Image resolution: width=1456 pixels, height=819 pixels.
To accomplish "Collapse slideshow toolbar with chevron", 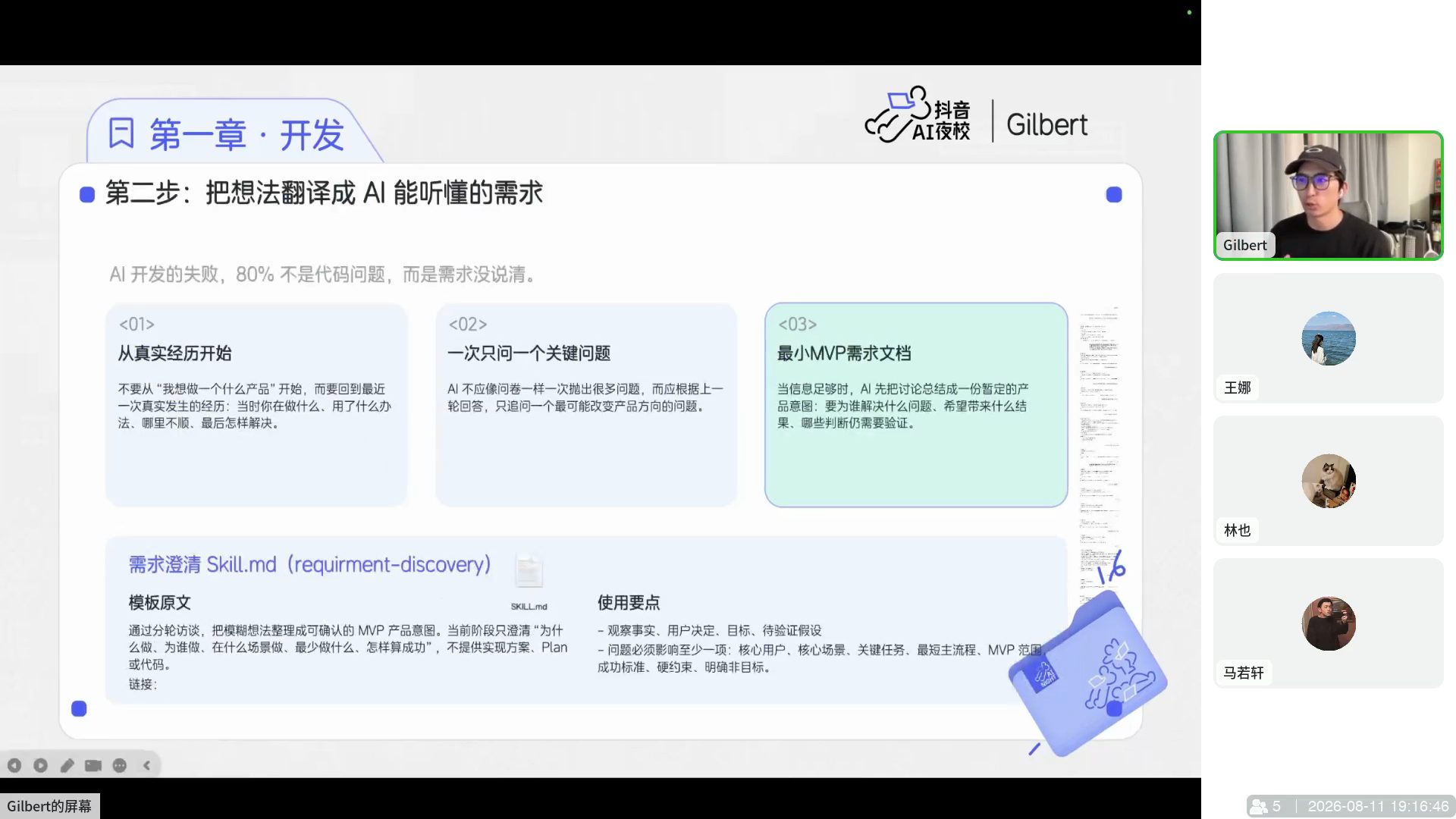I will (146, 765).
